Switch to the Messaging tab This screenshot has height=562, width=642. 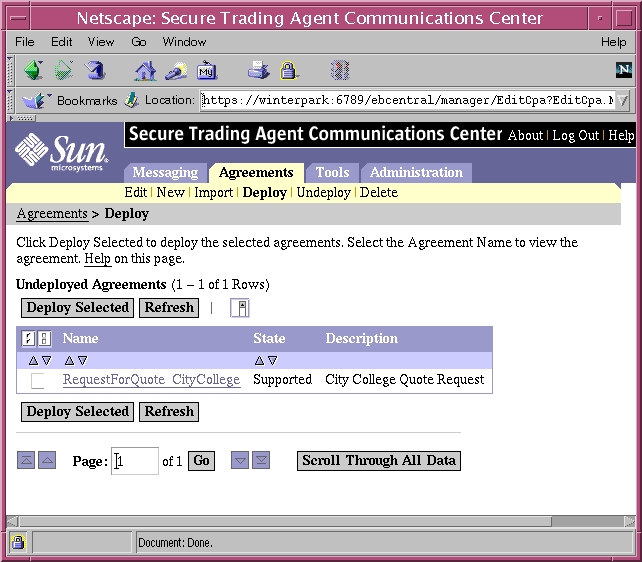click(165, 172)
